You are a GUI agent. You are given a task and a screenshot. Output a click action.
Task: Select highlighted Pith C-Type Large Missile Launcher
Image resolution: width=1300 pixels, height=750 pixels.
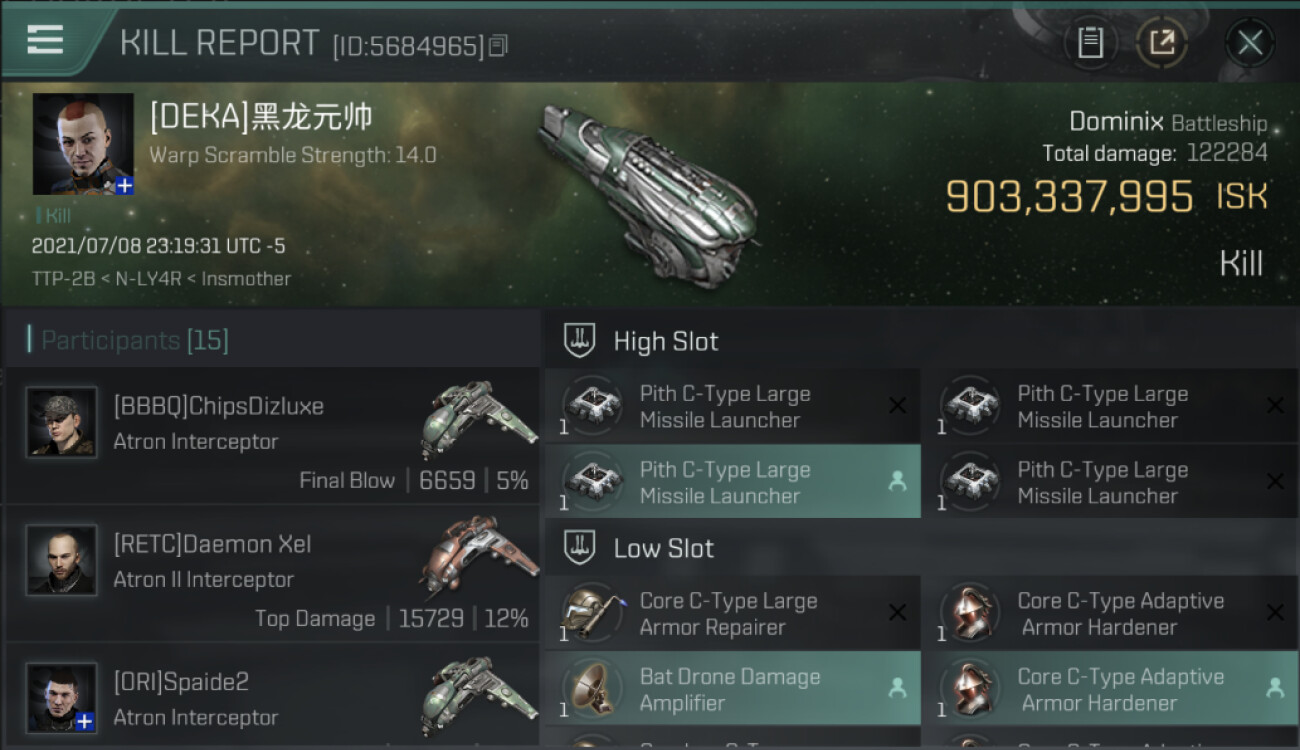tap(732, 482)
